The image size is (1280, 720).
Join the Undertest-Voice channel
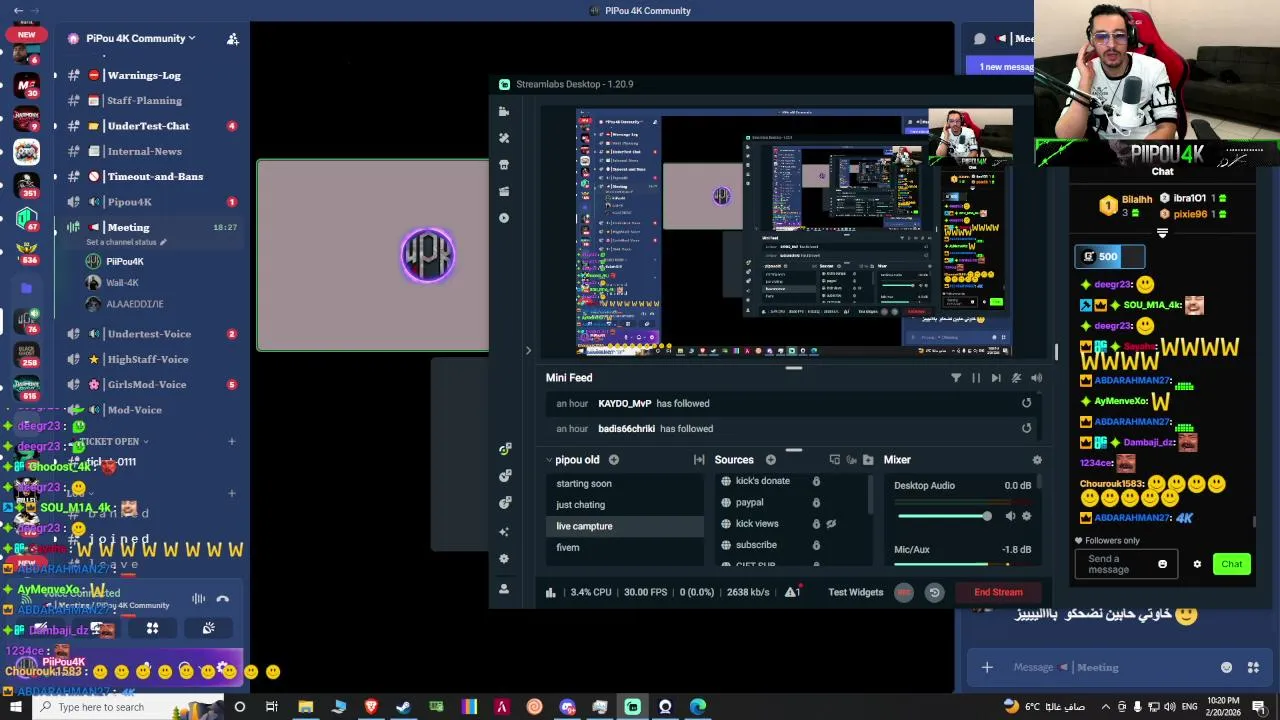point(149,334)
